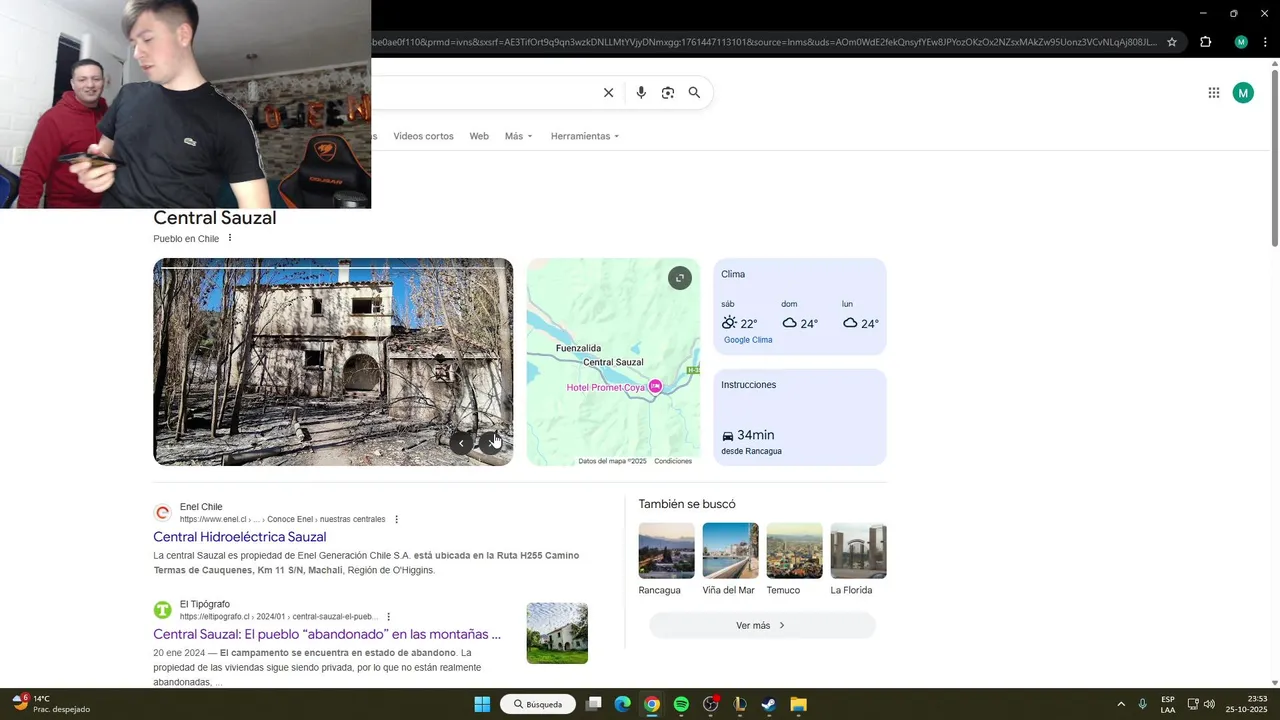1280x720 pixels.
Task: Click the Central Sauzal title heading
Action: point(215,218)
